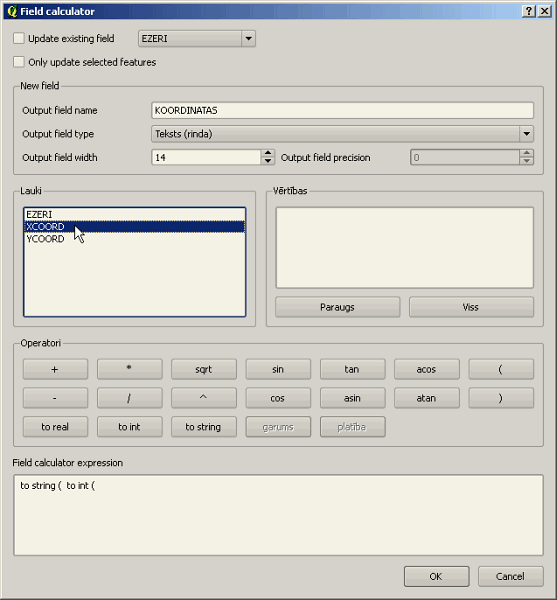Viewport: 557px width, 600px height.
Task: Tick Only update selected features checkbox
Action: coord(19,62)
